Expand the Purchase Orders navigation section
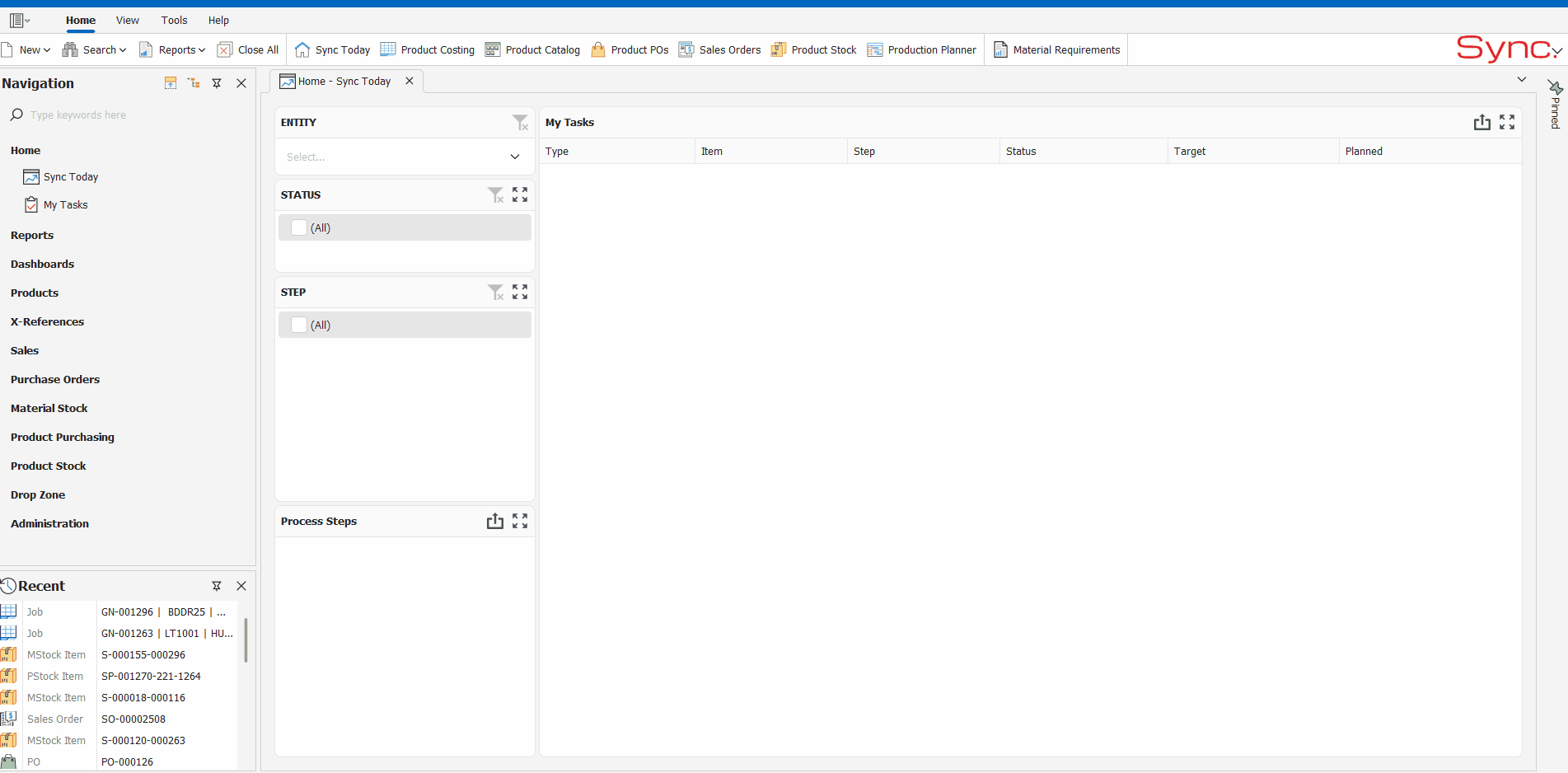1568x773 pixels. 55,380
